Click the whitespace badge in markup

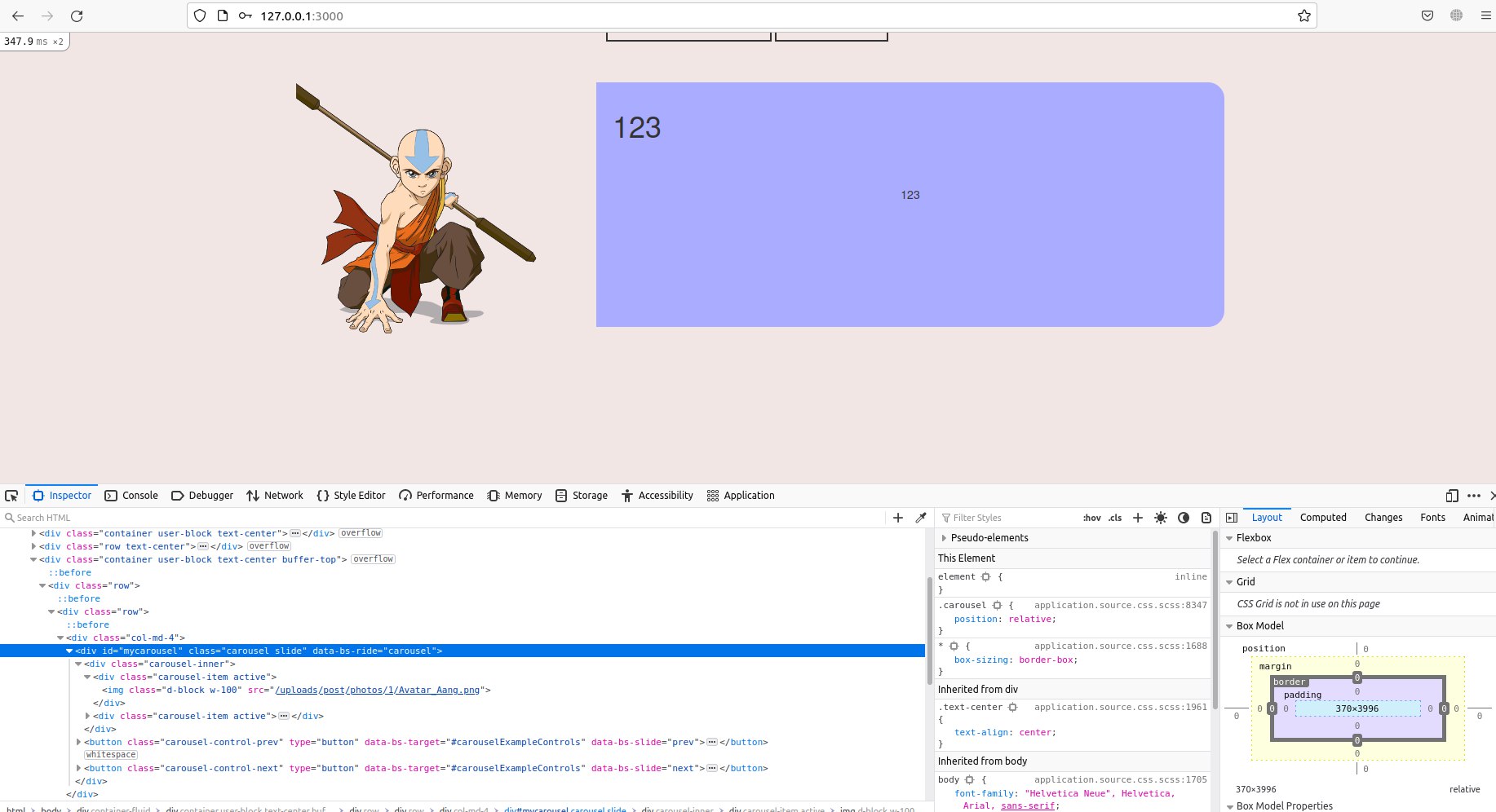[x=111, y=755]
